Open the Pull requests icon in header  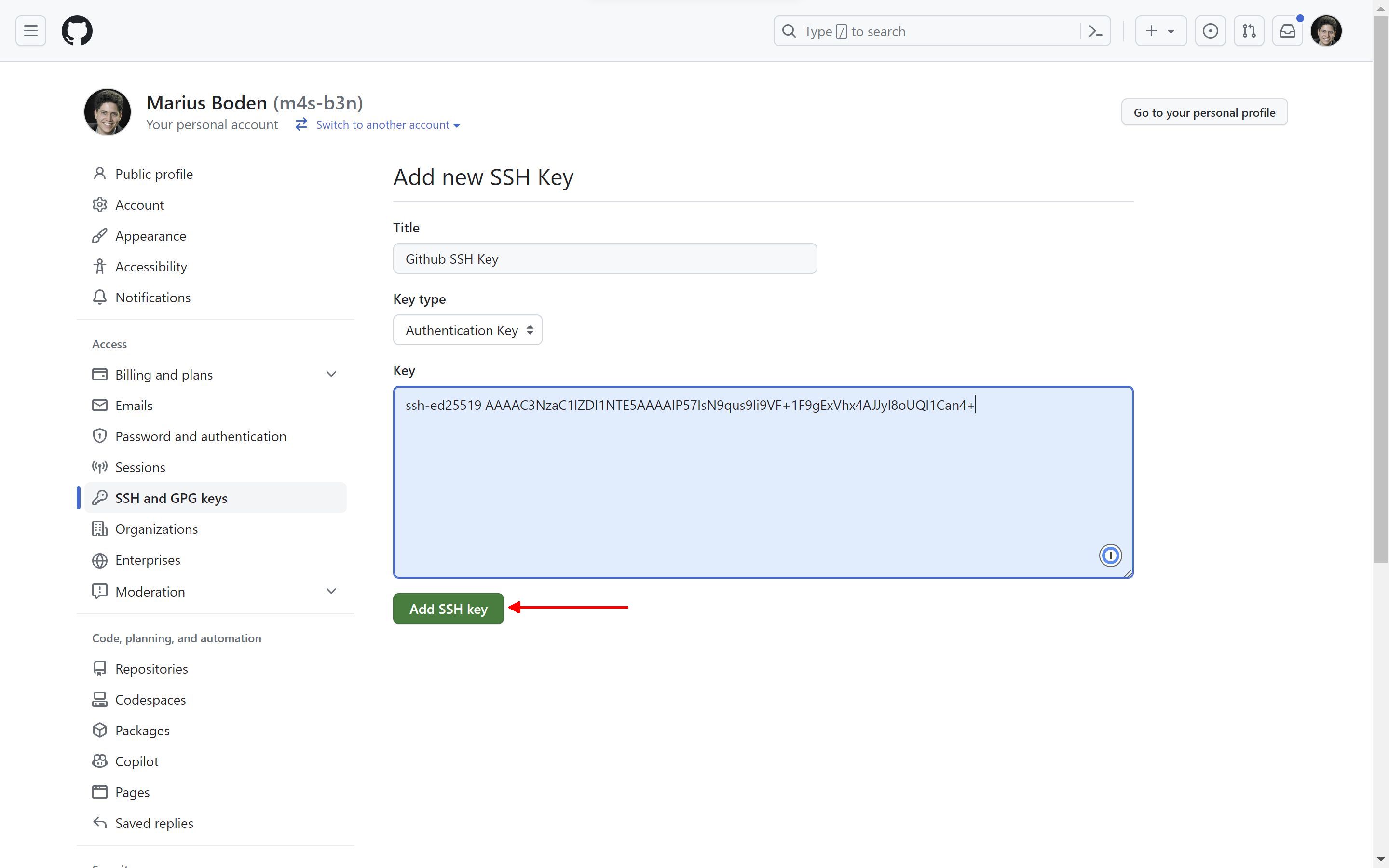pyautogui.click(x=1248, y=31)
